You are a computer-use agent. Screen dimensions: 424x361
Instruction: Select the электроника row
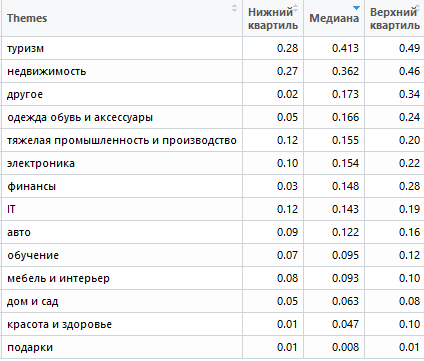click(x=212, y=163)
